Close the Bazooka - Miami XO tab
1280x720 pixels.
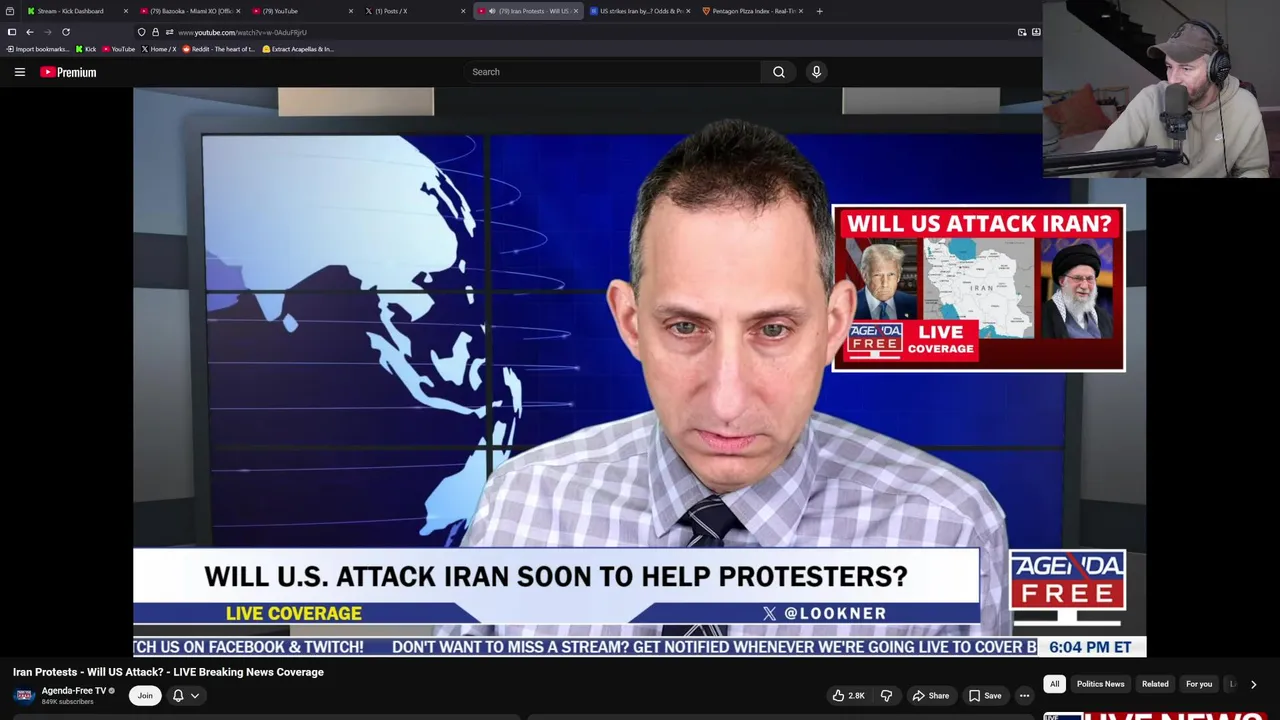point(238,11)
